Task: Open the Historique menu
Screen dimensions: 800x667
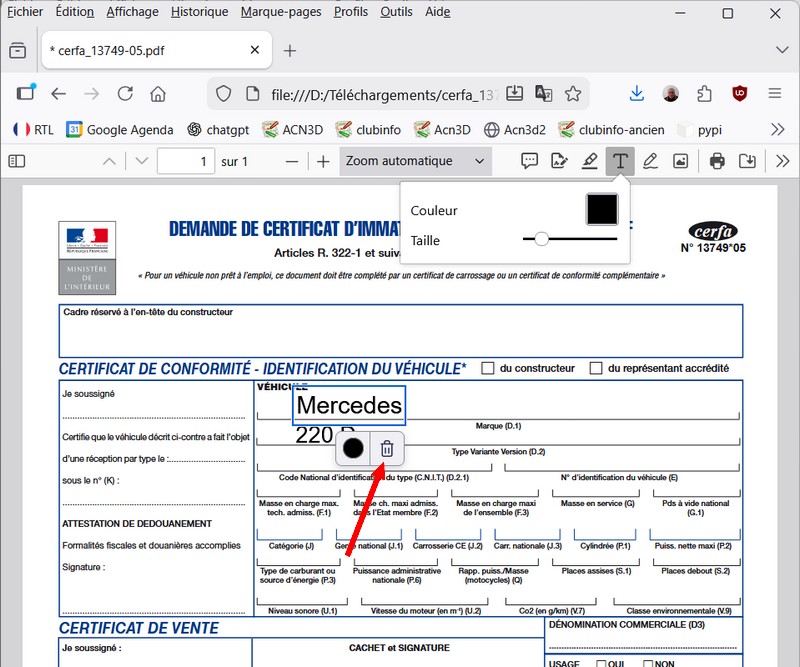Action: point(199,12)
